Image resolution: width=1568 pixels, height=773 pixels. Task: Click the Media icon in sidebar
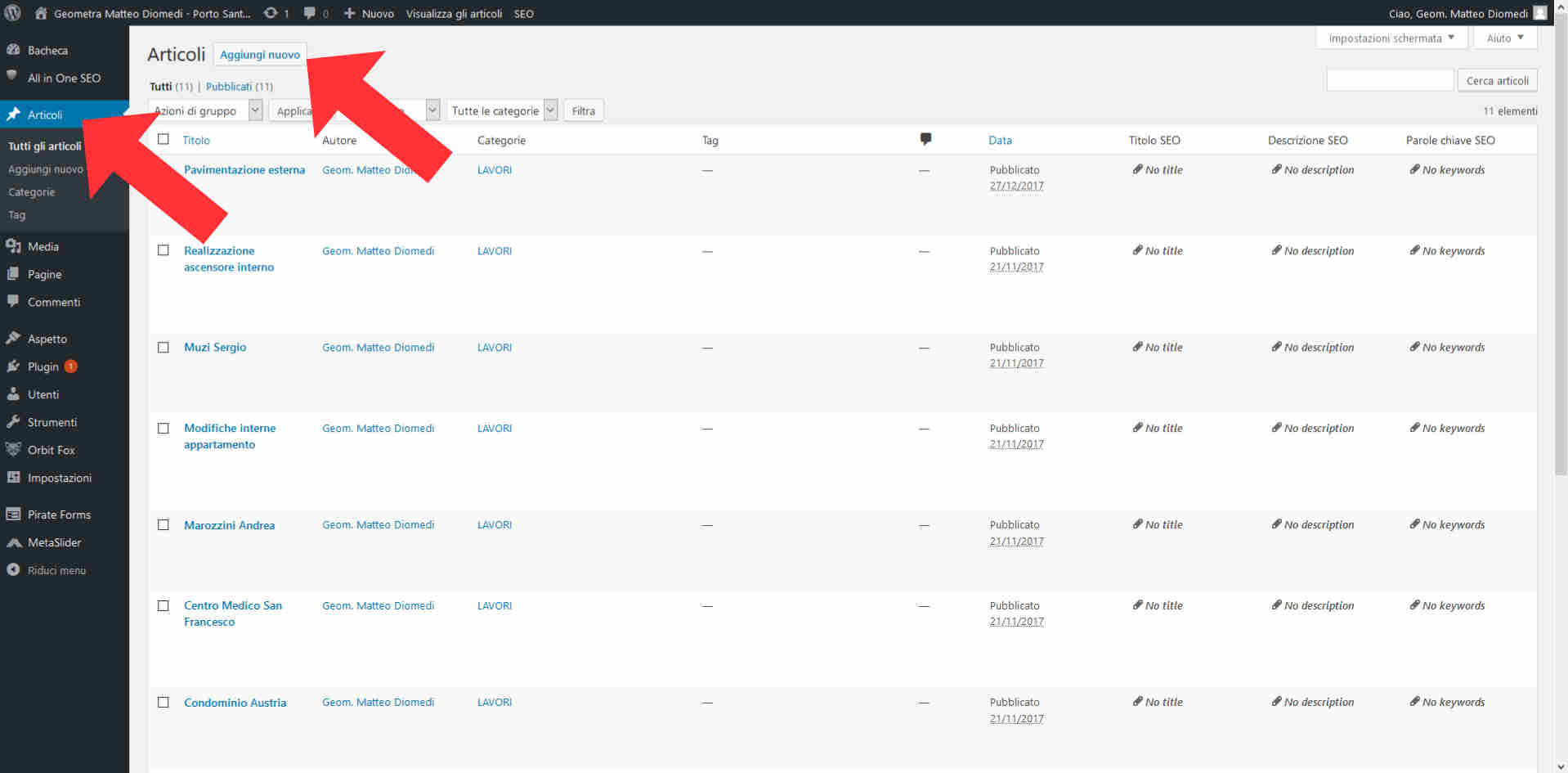click(13, 245)
